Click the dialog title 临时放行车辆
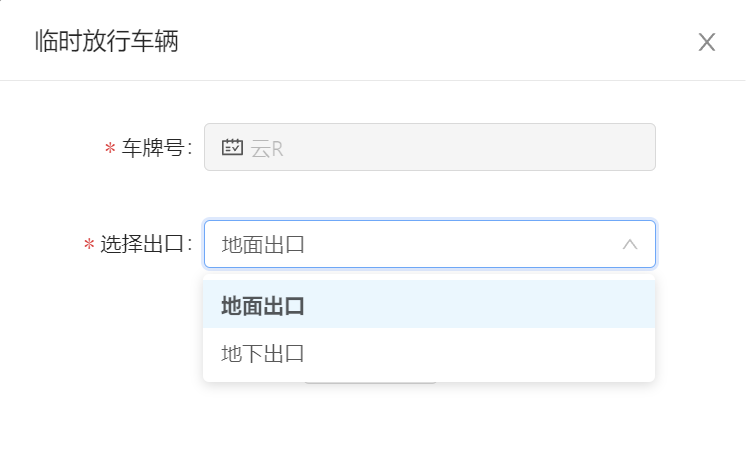Screen dimensions: 746x456 [x=107, y=41]
